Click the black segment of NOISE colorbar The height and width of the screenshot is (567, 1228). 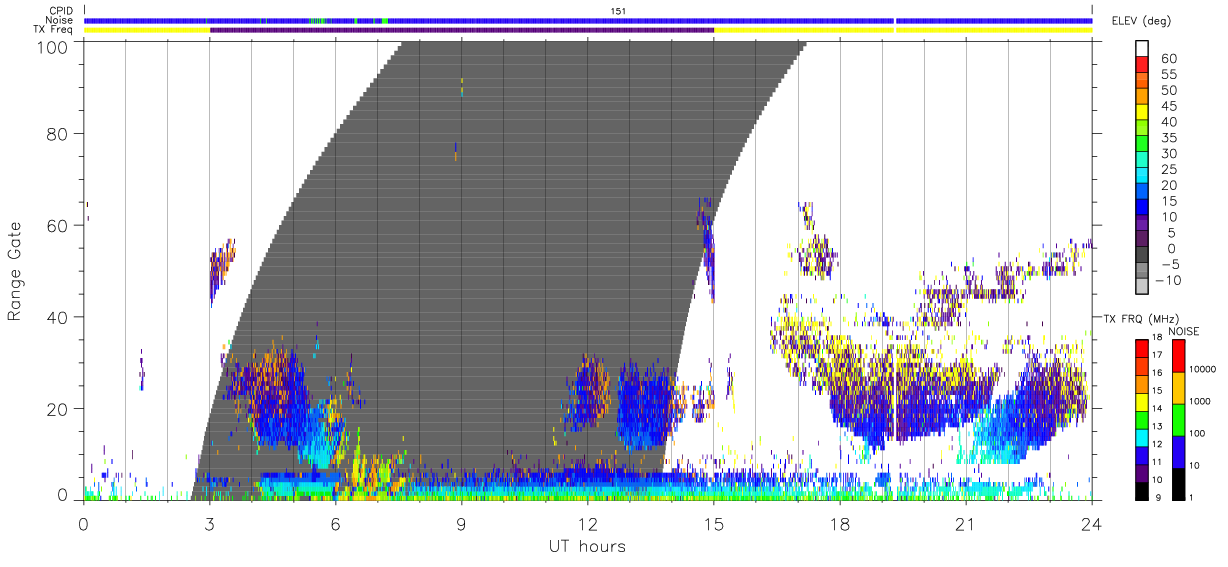pos(1177,484)
